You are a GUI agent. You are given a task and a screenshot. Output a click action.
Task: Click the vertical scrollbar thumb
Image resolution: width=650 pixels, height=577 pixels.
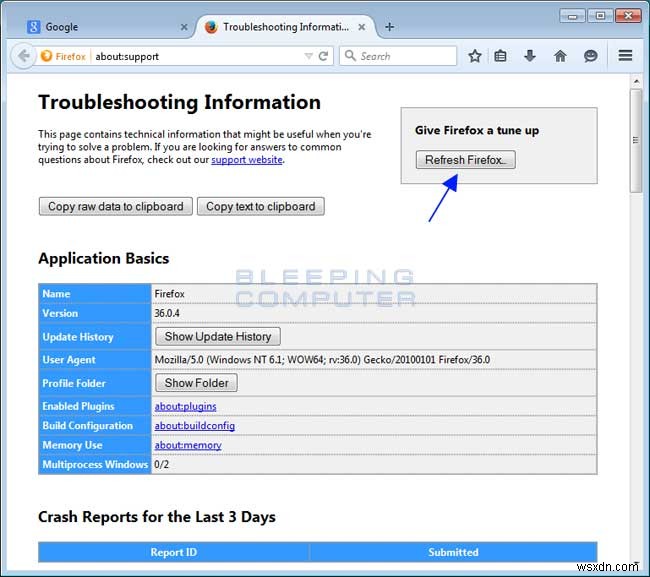click(636, 141)
